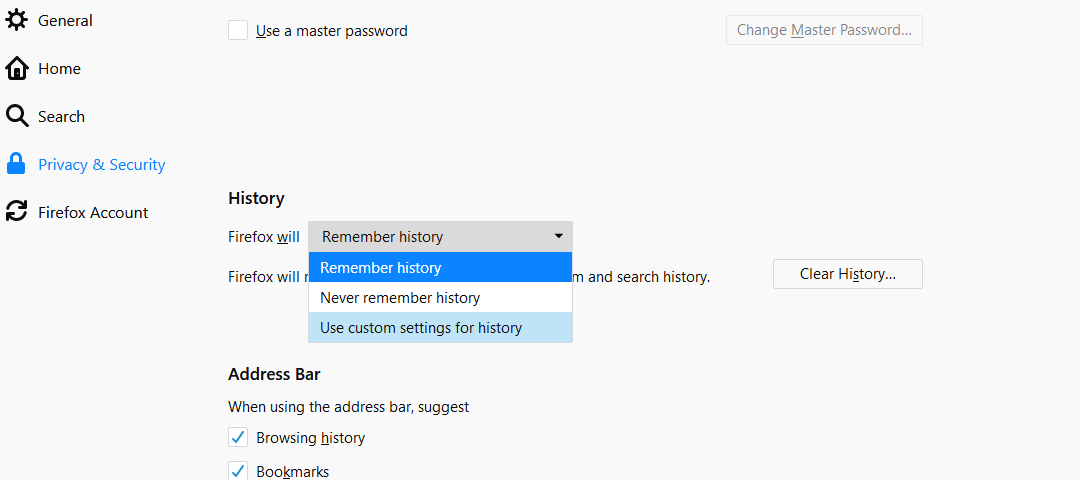Click the Use a master password label
1080x480 pixels.
pos(332,31)
